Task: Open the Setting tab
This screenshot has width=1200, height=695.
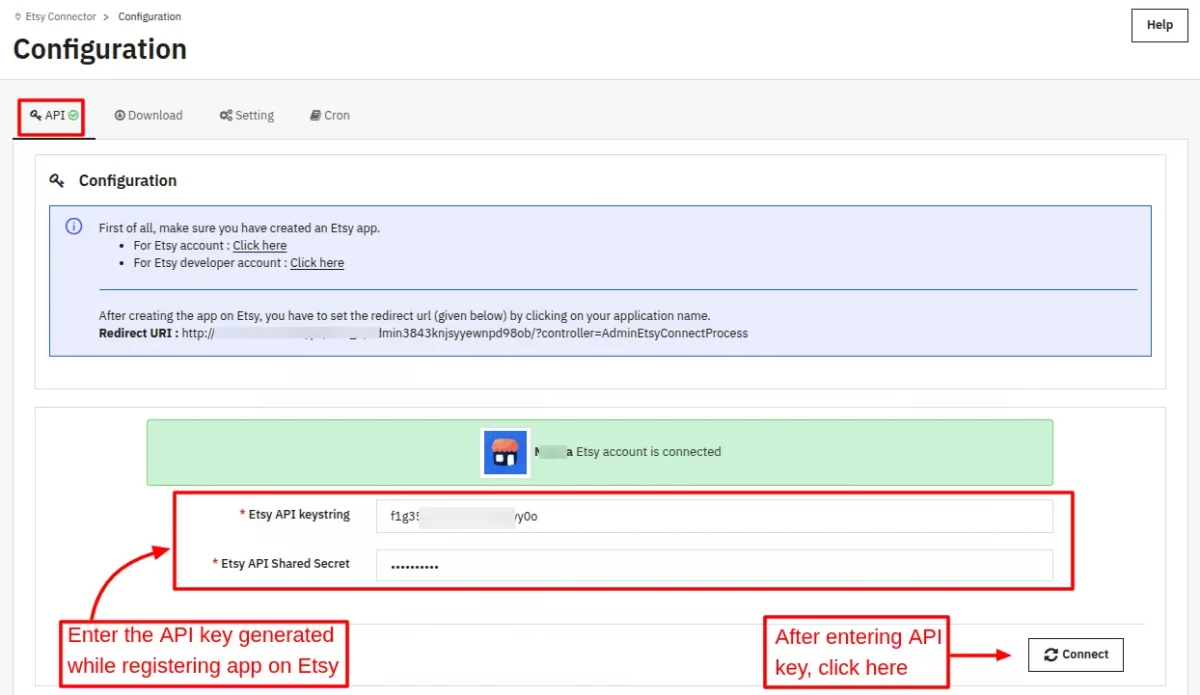Action: click(x=246, y=116)
